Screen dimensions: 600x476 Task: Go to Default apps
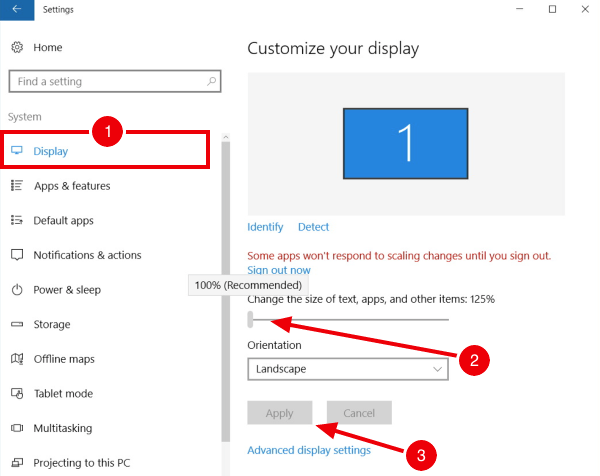point(64,221)
